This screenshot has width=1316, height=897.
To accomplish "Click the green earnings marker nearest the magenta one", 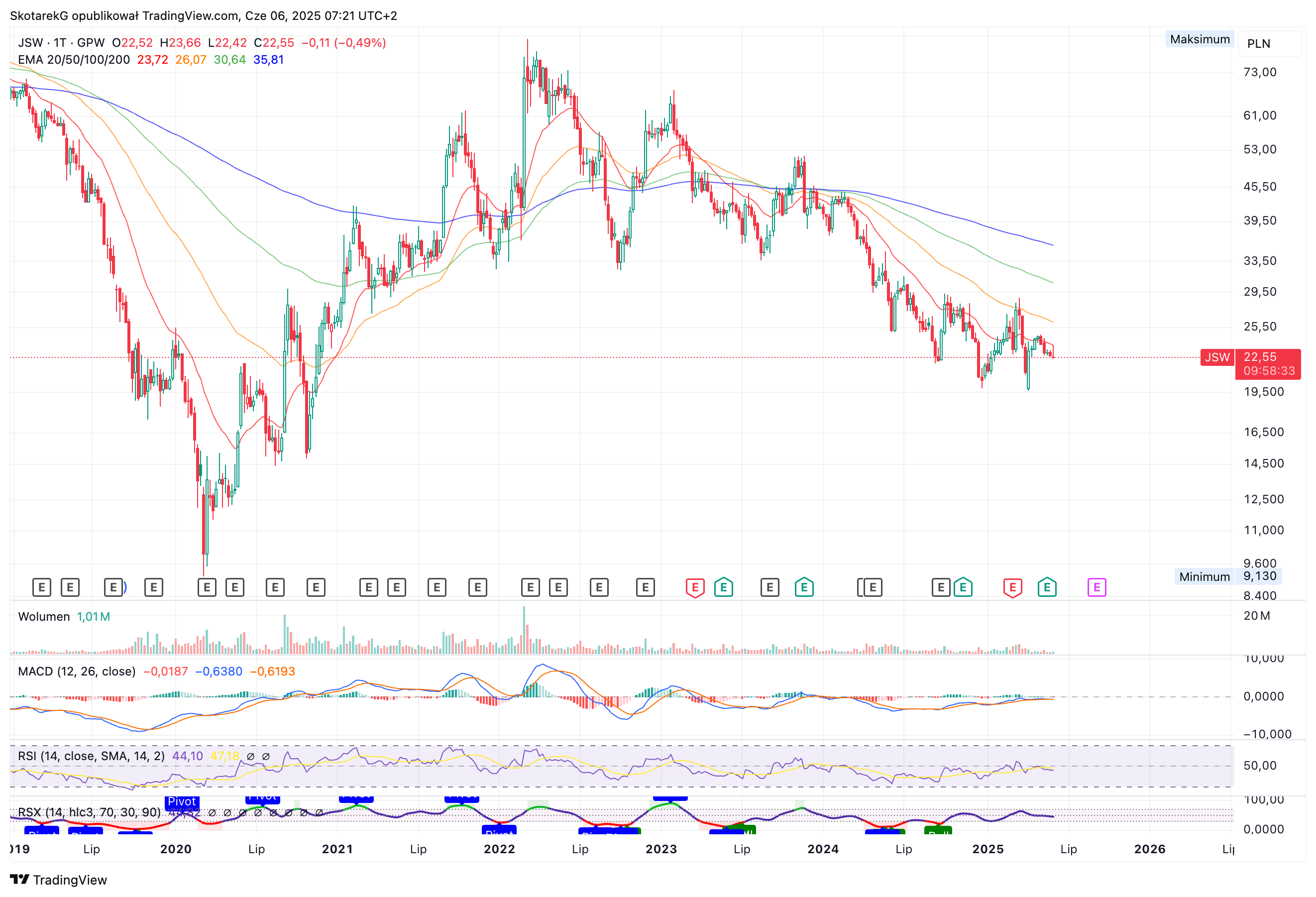I will (x=1047, y=587).
